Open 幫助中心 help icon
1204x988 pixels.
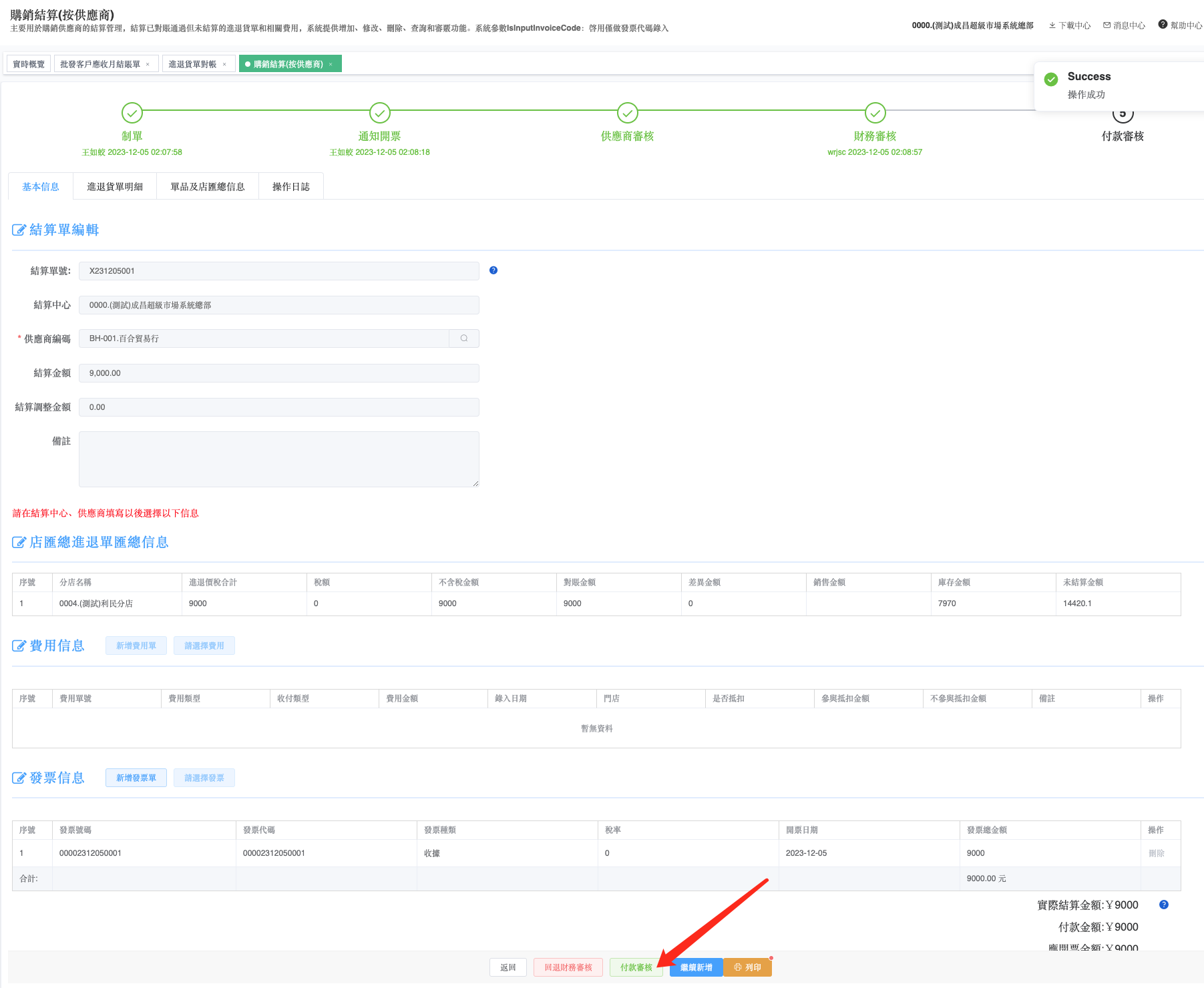[x=1163, y=25]
